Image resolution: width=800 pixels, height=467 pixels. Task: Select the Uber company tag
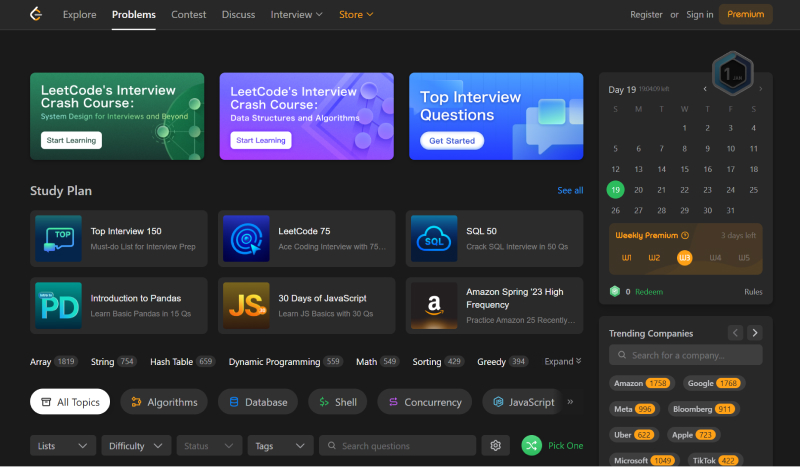pos(634,435)
